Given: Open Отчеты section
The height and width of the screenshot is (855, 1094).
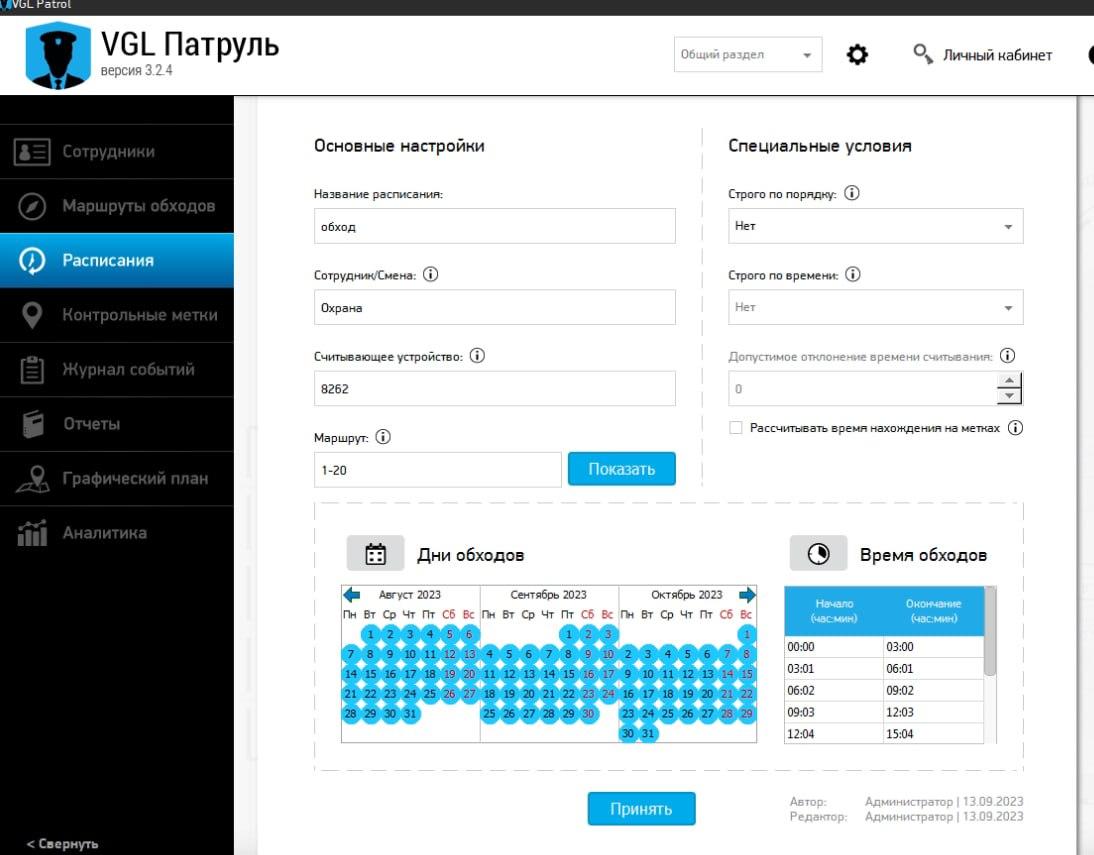Looking at the screenshot, I should pos(117,424).
